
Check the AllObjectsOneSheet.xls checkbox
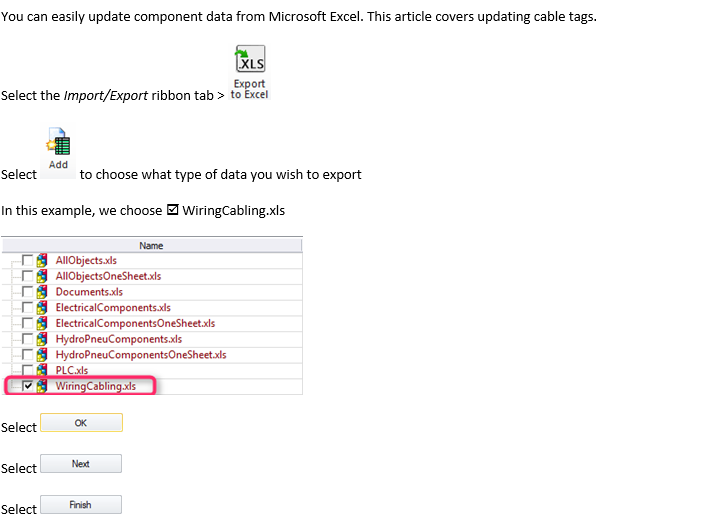point(28,276)
